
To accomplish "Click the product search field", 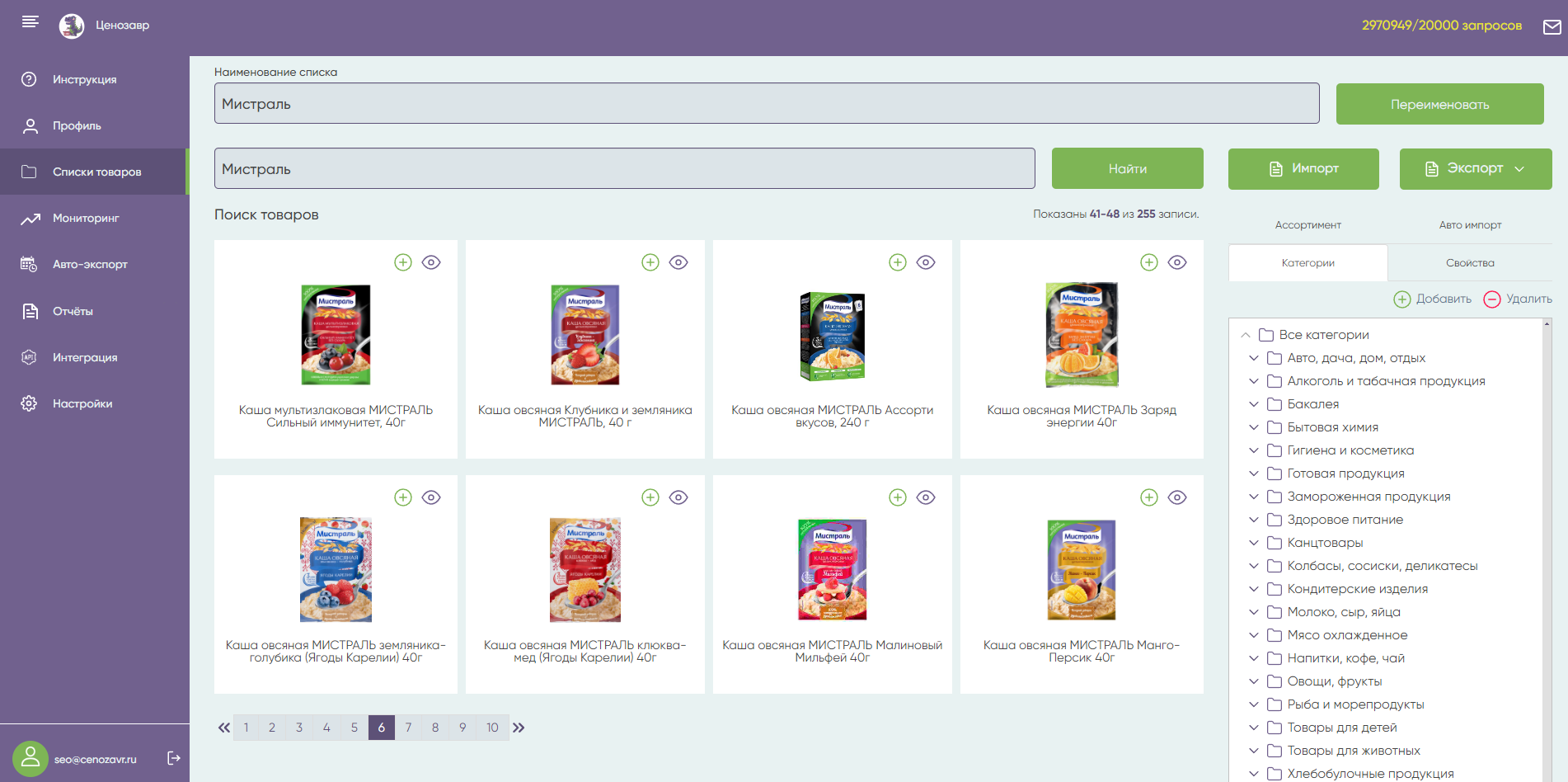I will 625,168.
